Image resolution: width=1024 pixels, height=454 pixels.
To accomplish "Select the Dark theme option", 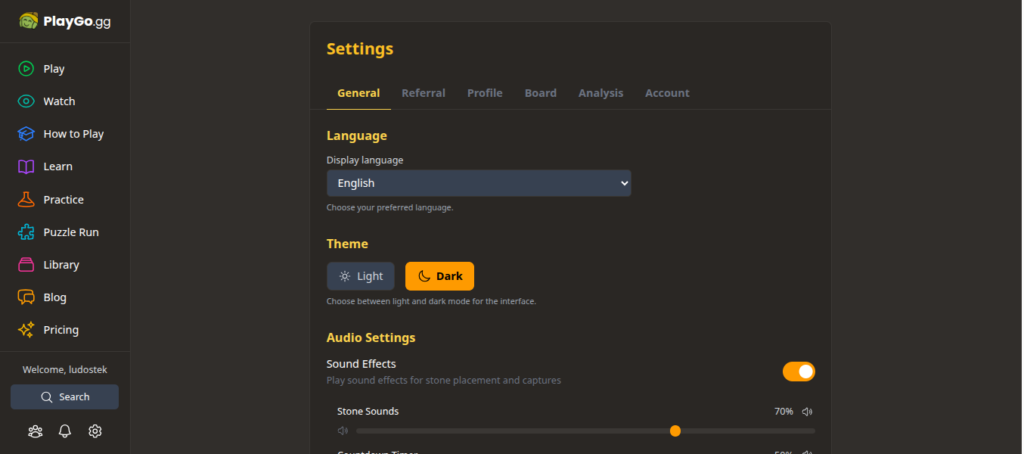I will tap(439, 276).
